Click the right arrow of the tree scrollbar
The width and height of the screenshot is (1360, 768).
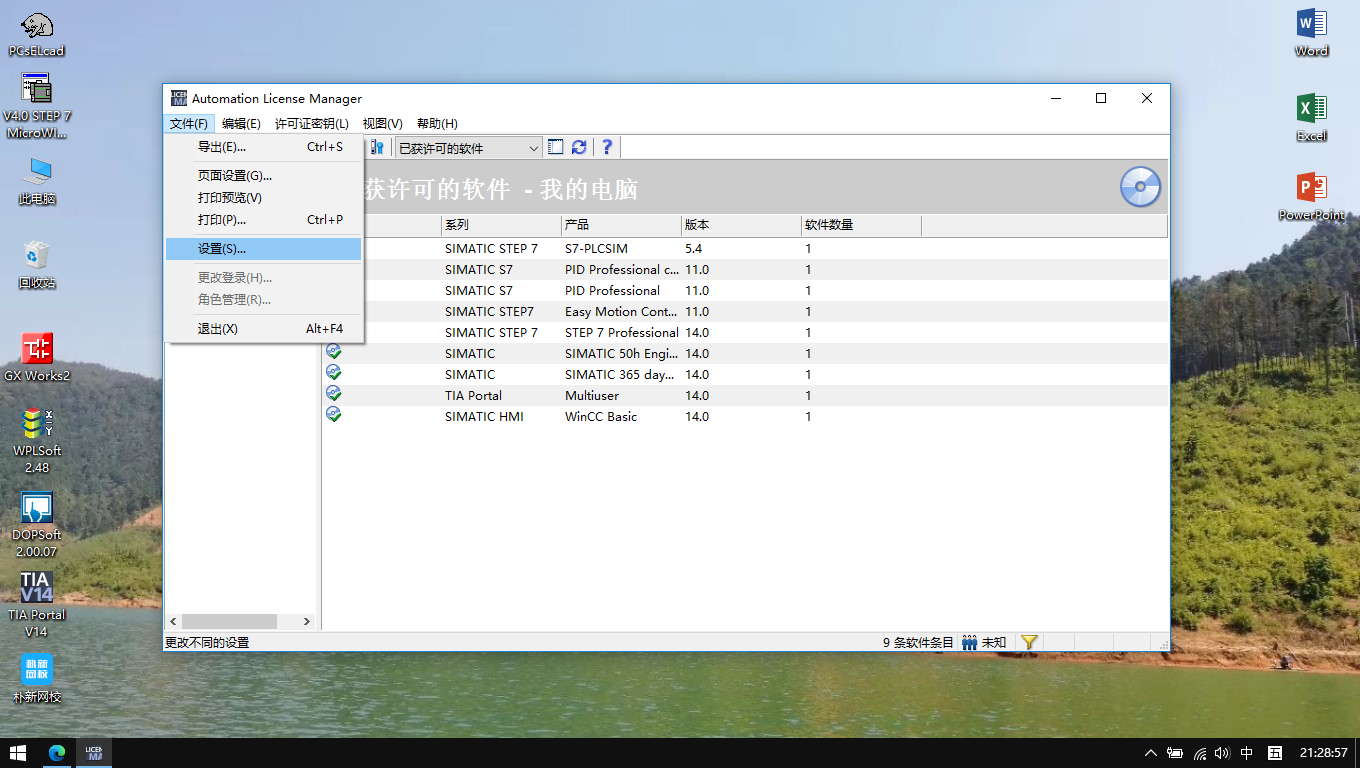pyautogui.click(x=307, y=621)
